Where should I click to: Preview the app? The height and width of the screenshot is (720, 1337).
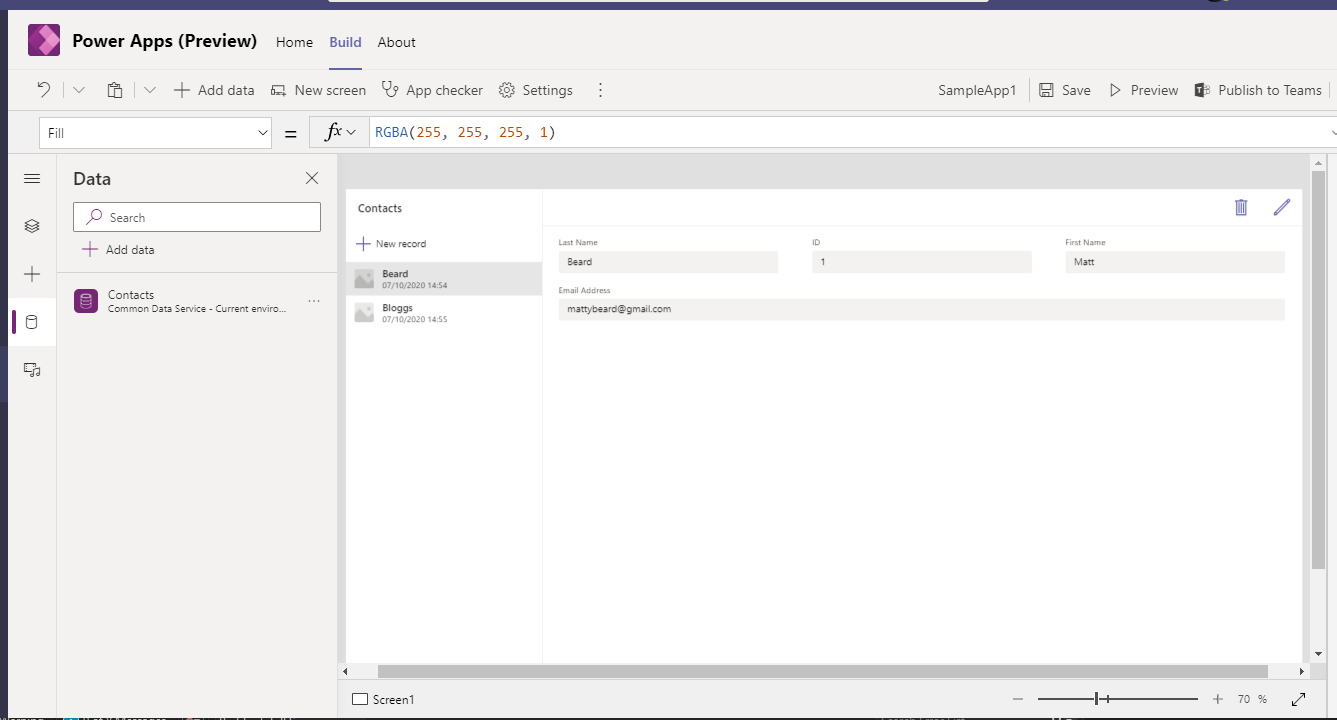pos(1143,90)
